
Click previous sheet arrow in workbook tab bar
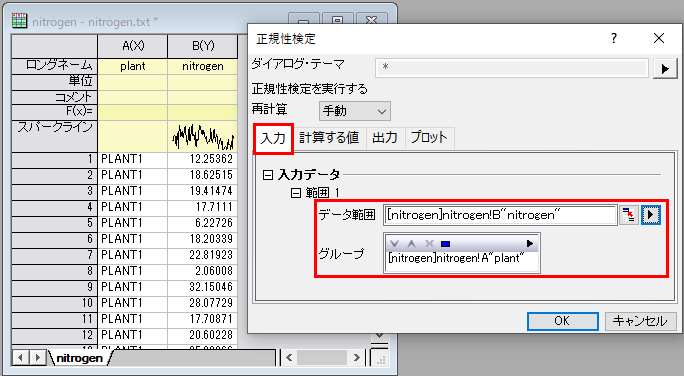pyautogui.click(x=20, y=358)
